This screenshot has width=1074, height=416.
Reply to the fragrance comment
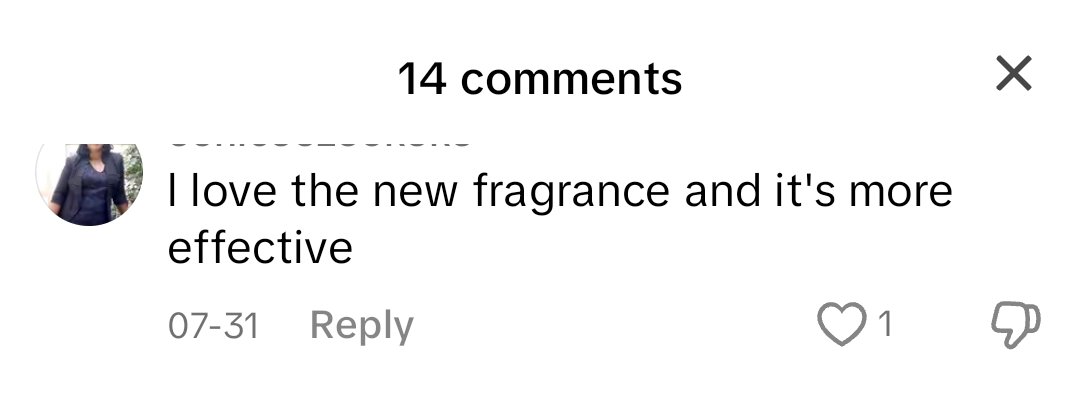[x=362, y=325]
